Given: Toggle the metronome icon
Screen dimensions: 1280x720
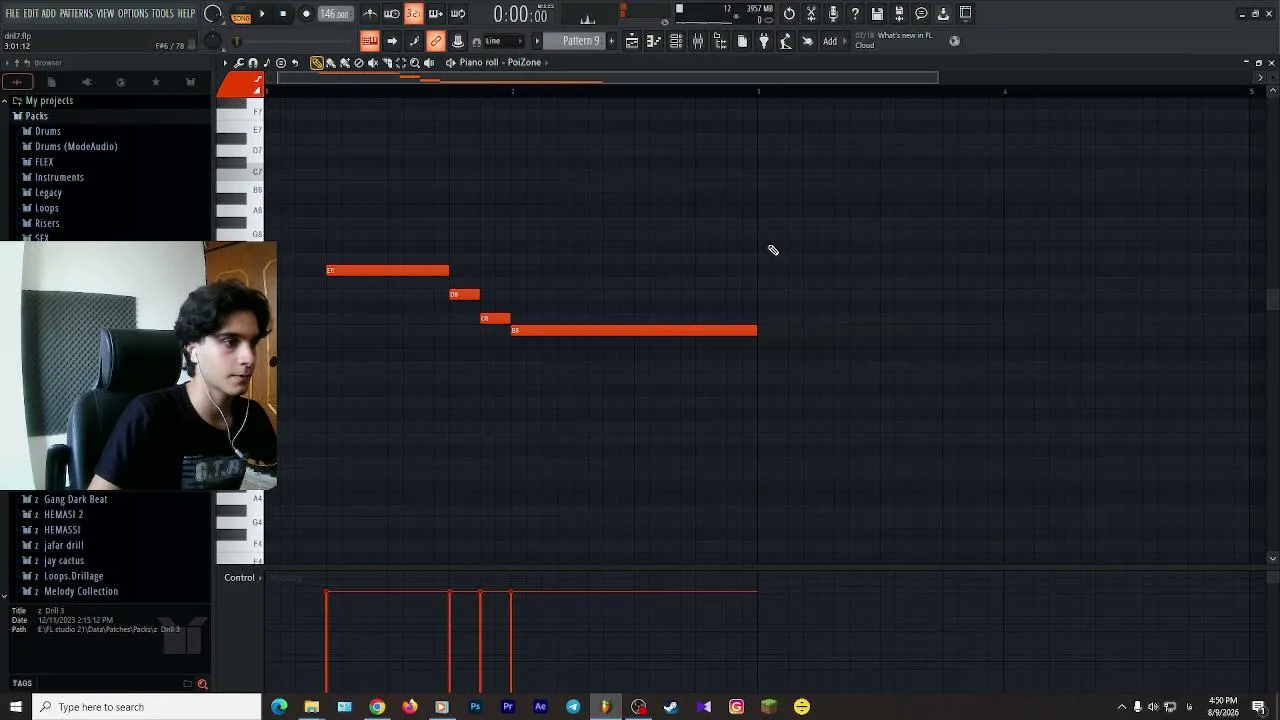Looking at the screenshot, I should [x=370, y=14].
